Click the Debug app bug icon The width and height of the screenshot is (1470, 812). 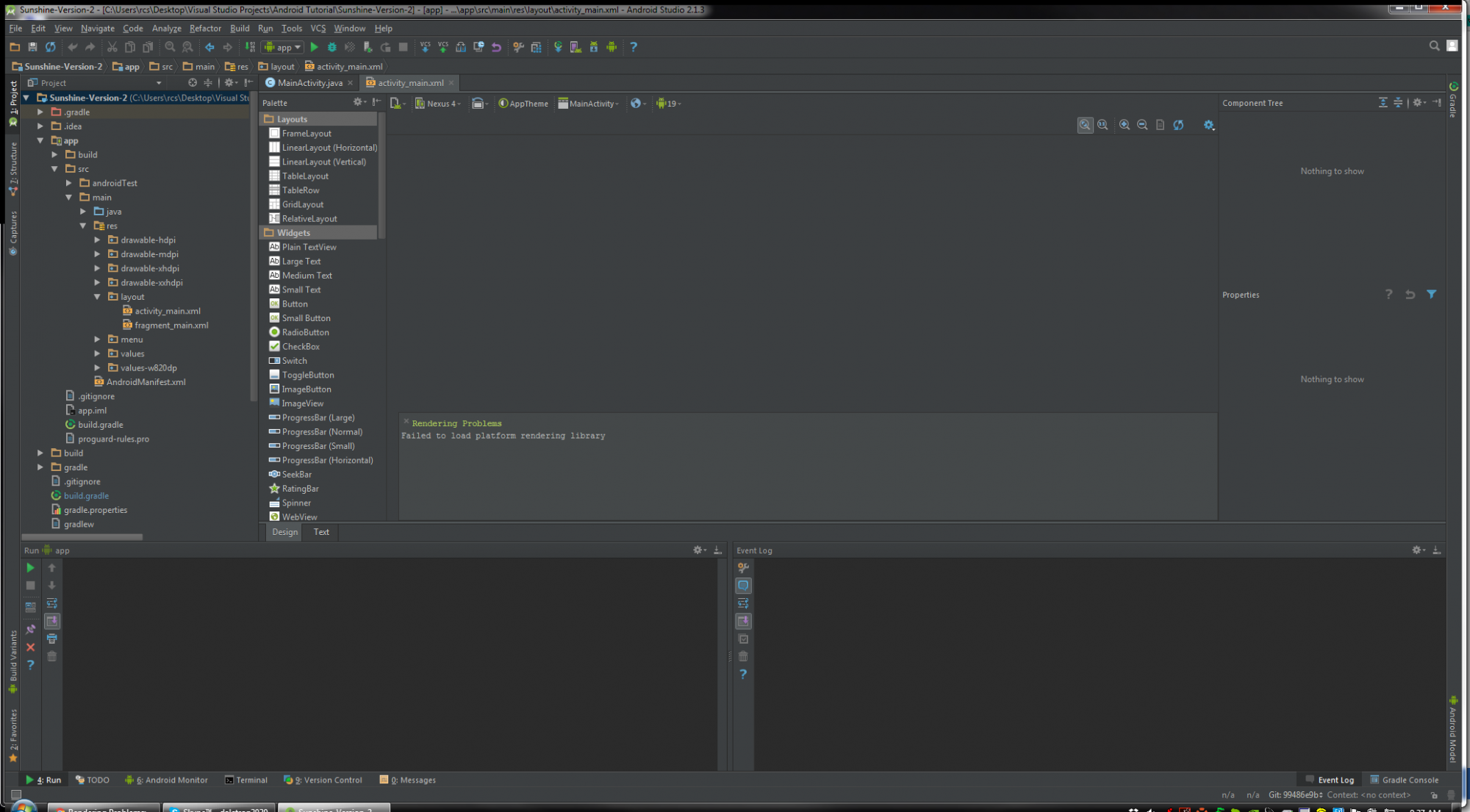point(332,47)
